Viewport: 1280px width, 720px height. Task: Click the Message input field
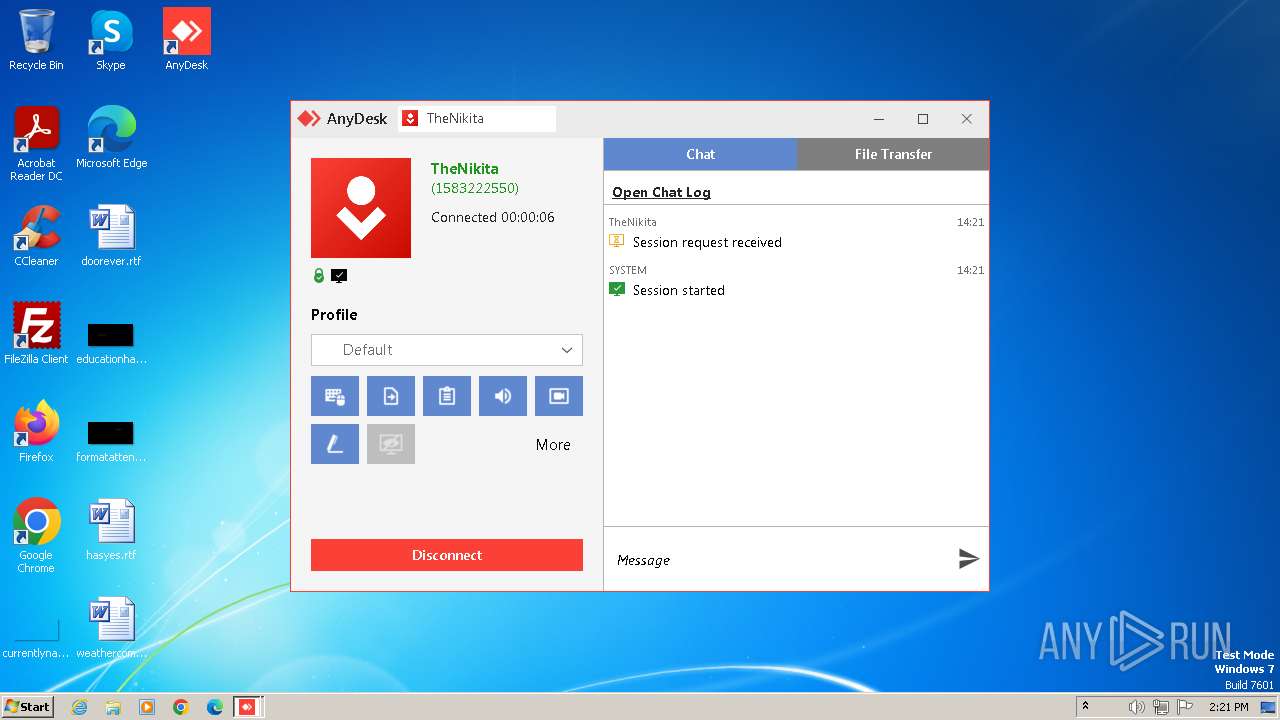click(x=780, y=560)
